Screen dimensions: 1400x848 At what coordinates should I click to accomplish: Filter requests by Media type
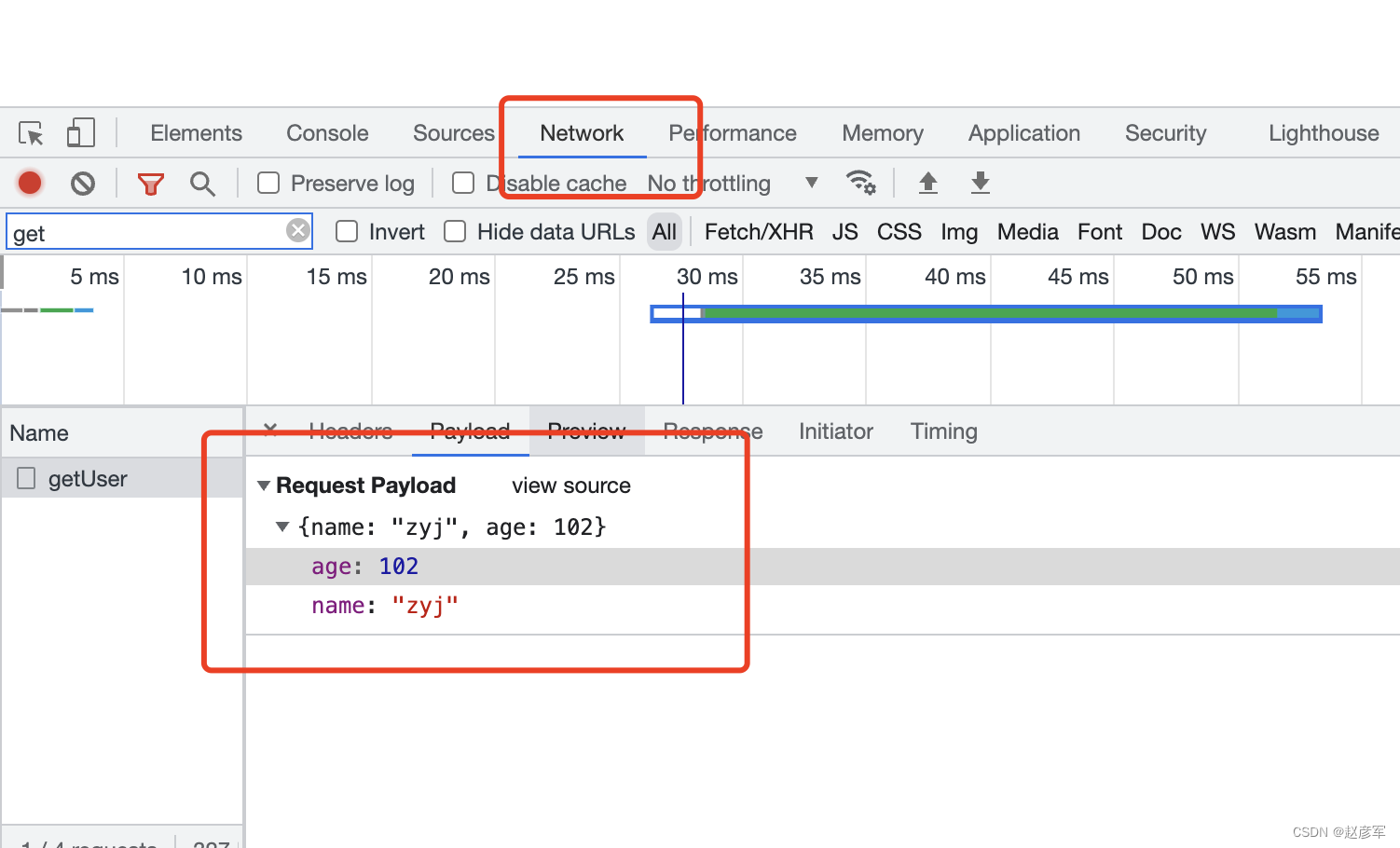[x=1028, y=232]
